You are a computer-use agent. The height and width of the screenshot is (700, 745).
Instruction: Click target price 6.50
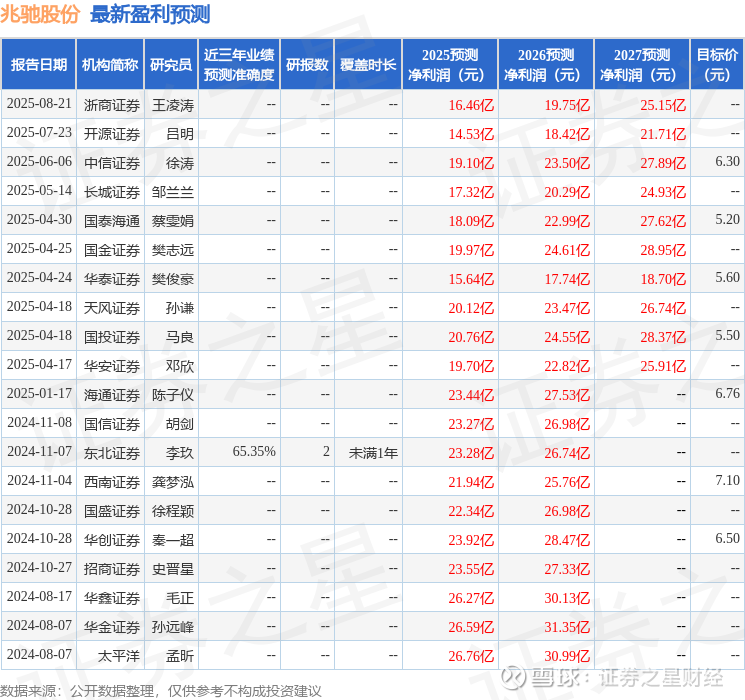click(727, 538)
